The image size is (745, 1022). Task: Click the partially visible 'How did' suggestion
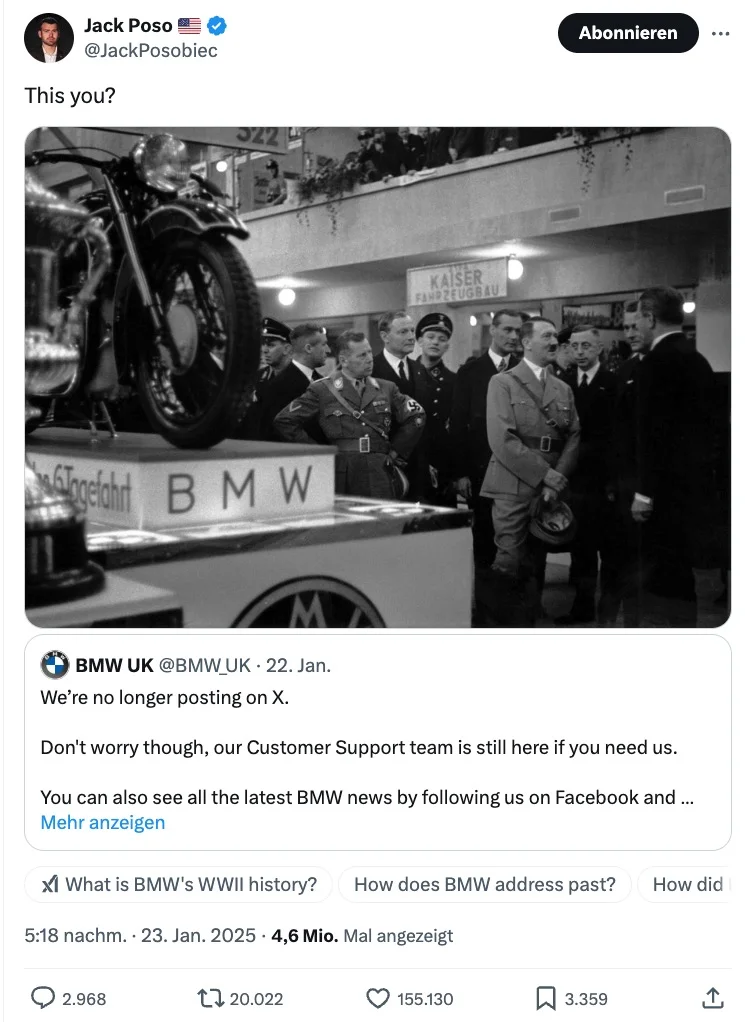coord(684,884)
